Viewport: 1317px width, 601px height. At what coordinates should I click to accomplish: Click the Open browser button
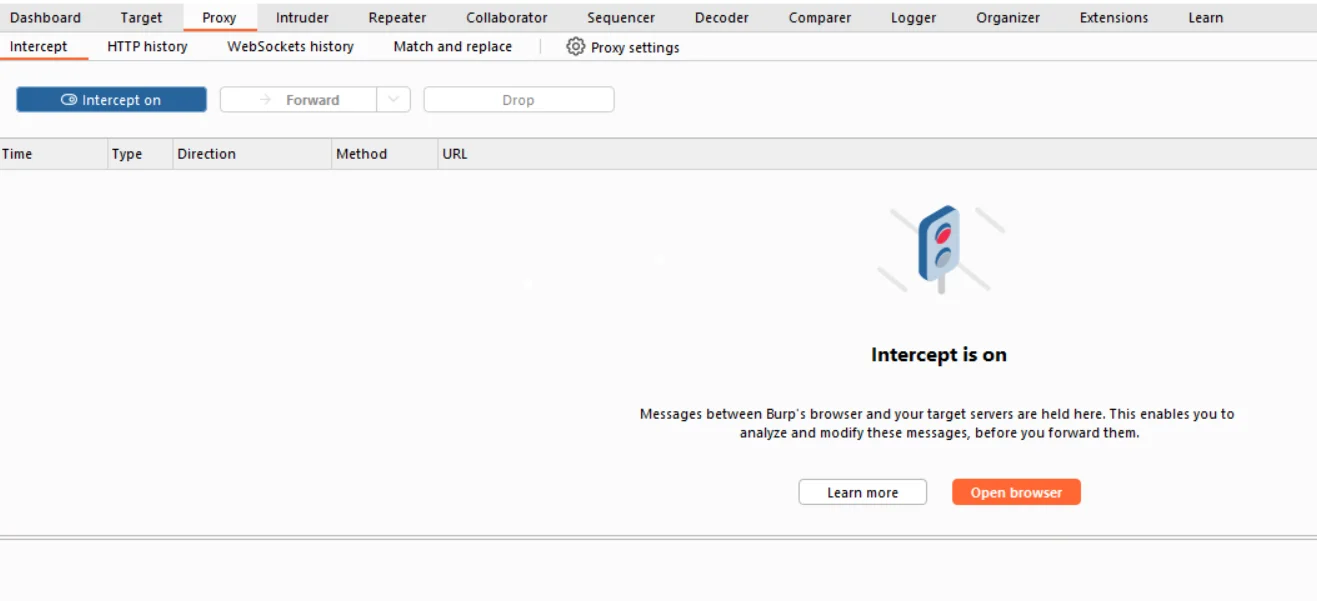1016,492
